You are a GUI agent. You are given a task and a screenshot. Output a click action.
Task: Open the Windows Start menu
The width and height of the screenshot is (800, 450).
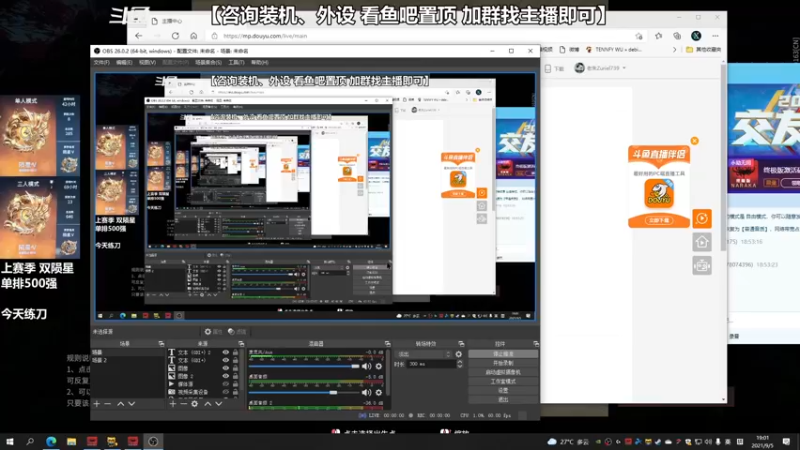[9, 441]
